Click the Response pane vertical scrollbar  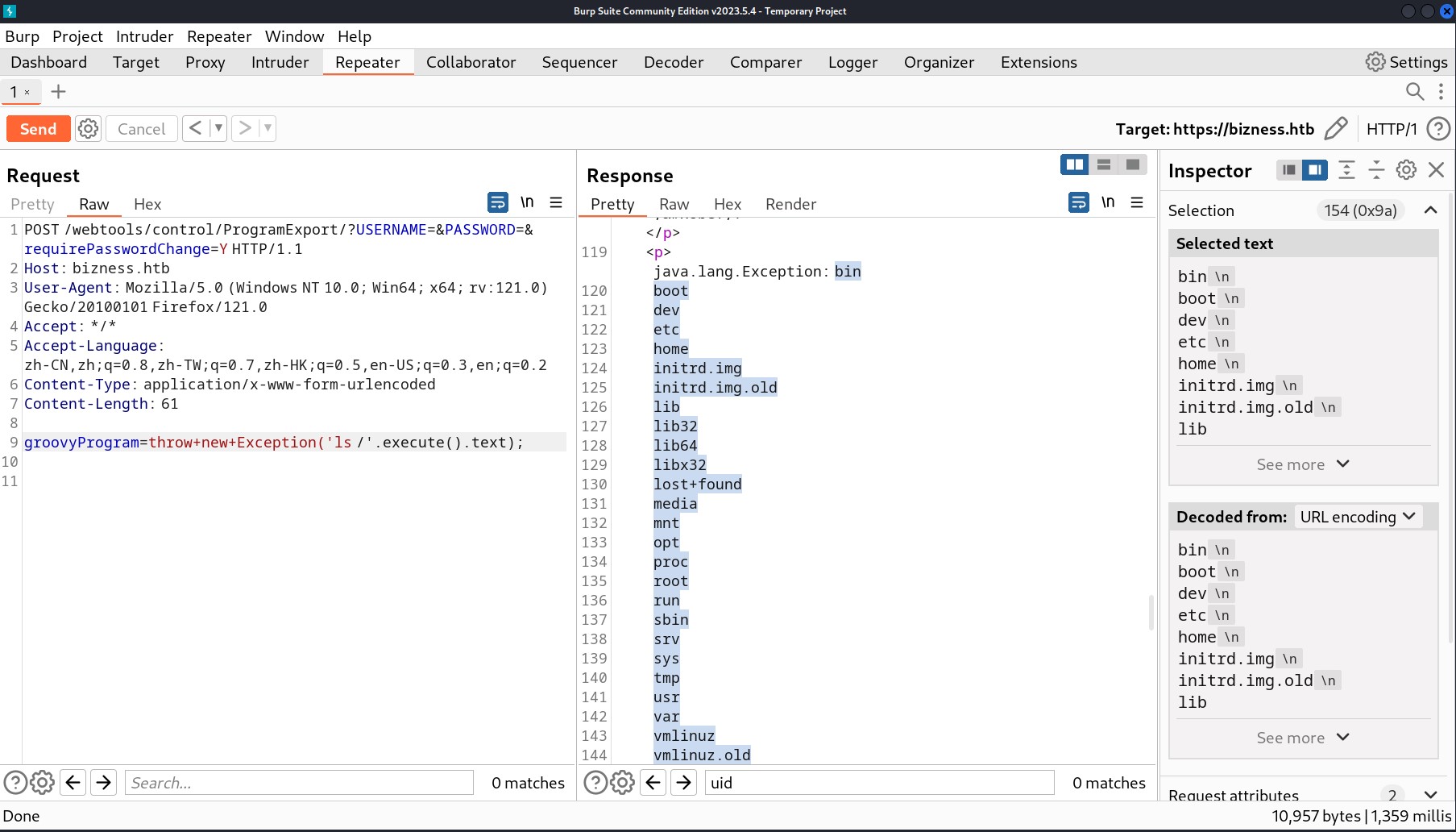[1151, 613]
